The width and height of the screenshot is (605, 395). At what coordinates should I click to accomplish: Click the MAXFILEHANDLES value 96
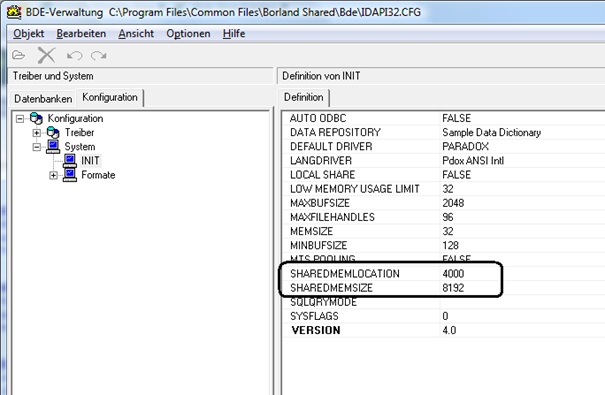coord(448,217)
